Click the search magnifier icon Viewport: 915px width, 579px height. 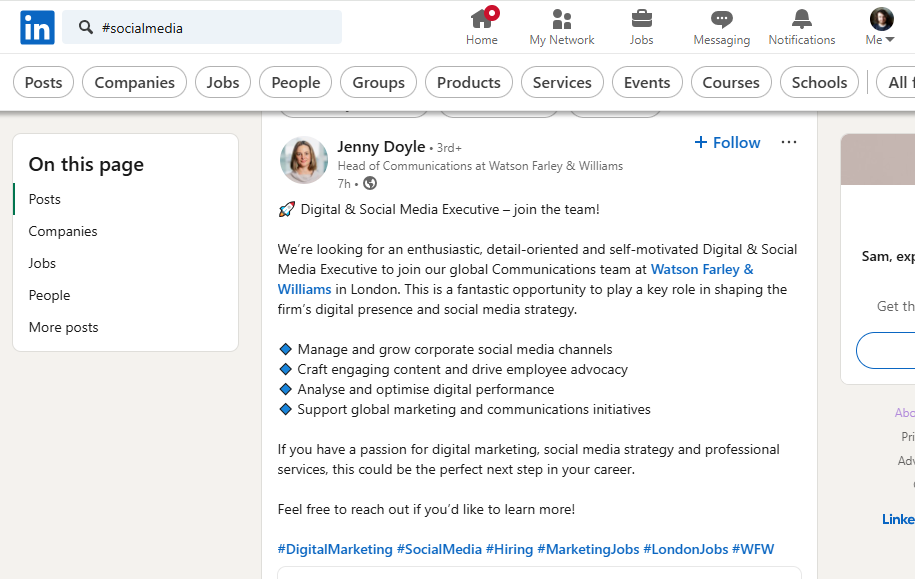coord(86,27)
